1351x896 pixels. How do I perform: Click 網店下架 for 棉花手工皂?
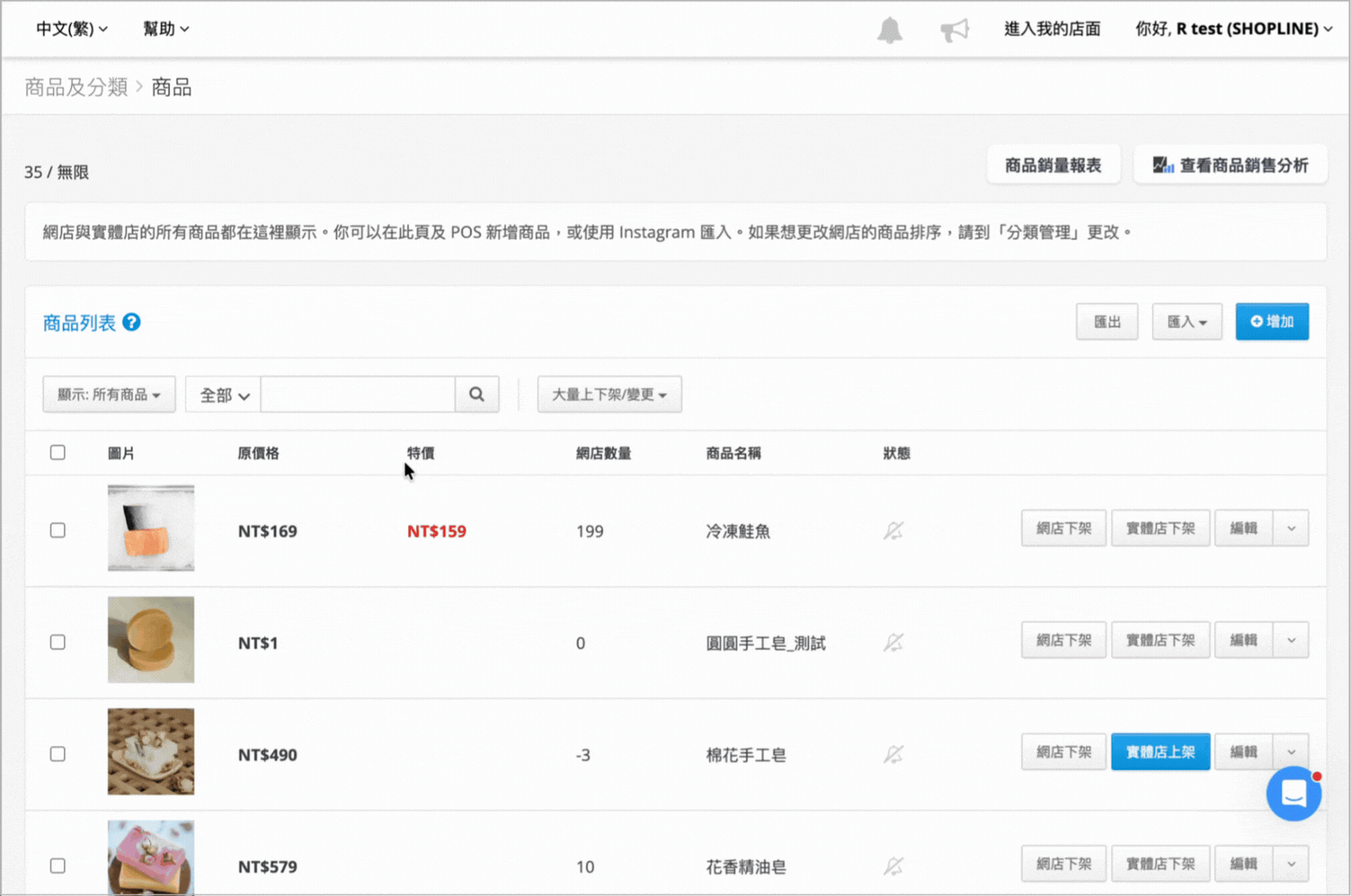(1064, 752)
